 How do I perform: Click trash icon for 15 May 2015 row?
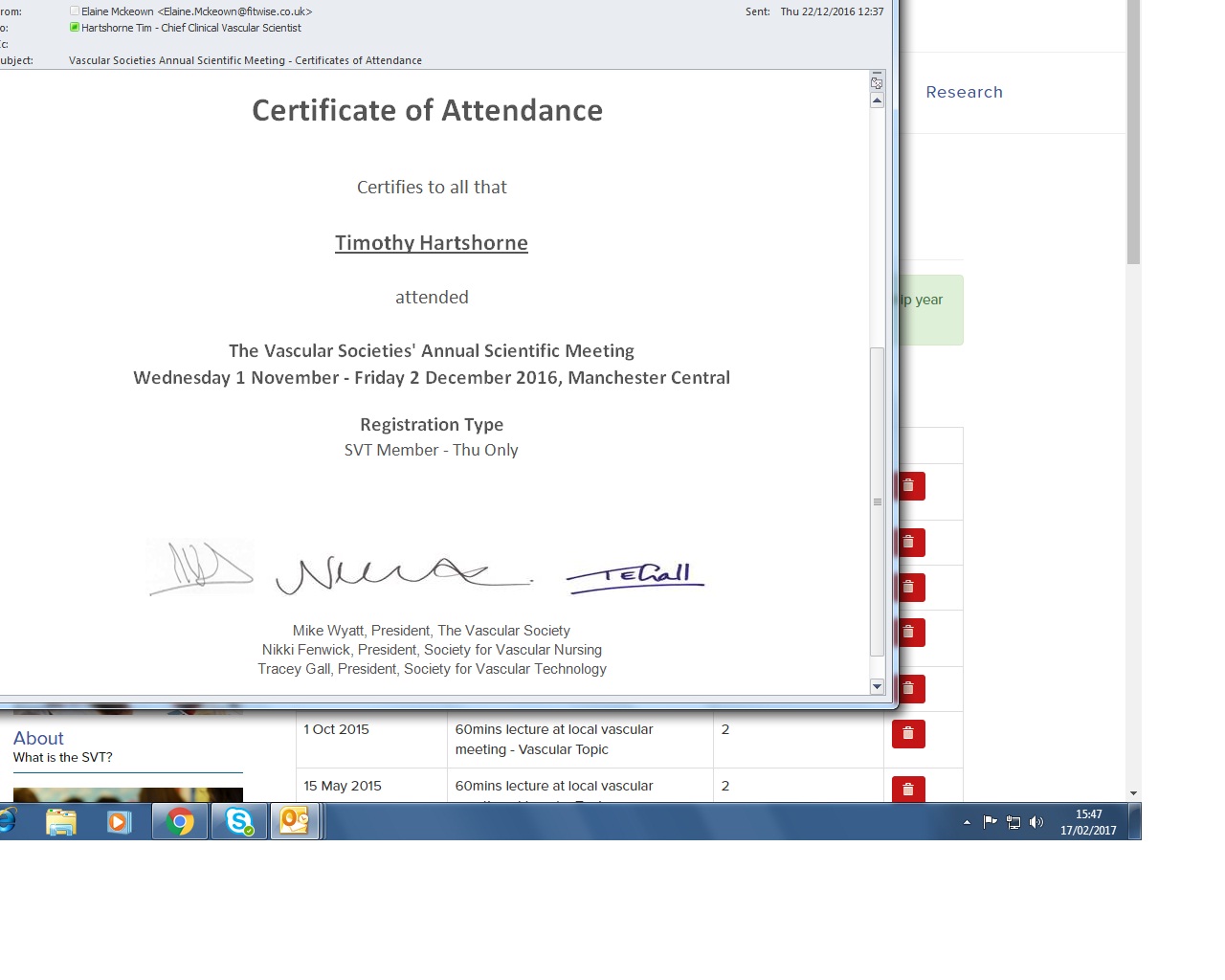pos(908,789)
